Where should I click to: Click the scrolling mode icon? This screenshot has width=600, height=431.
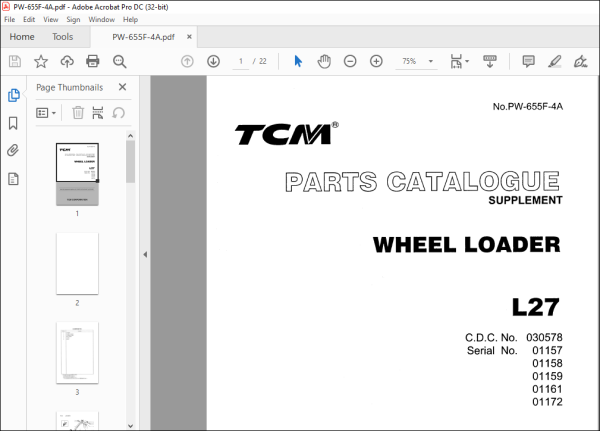point(490,61)
